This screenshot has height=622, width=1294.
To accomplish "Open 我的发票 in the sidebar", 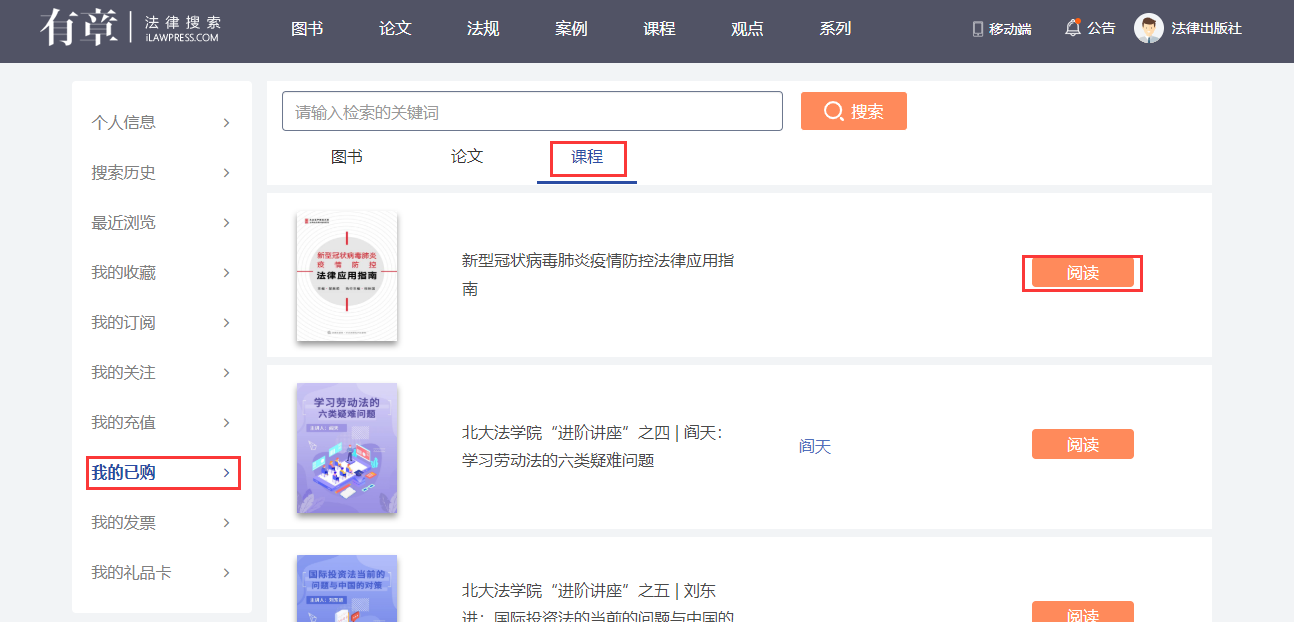I will point(124,523).
